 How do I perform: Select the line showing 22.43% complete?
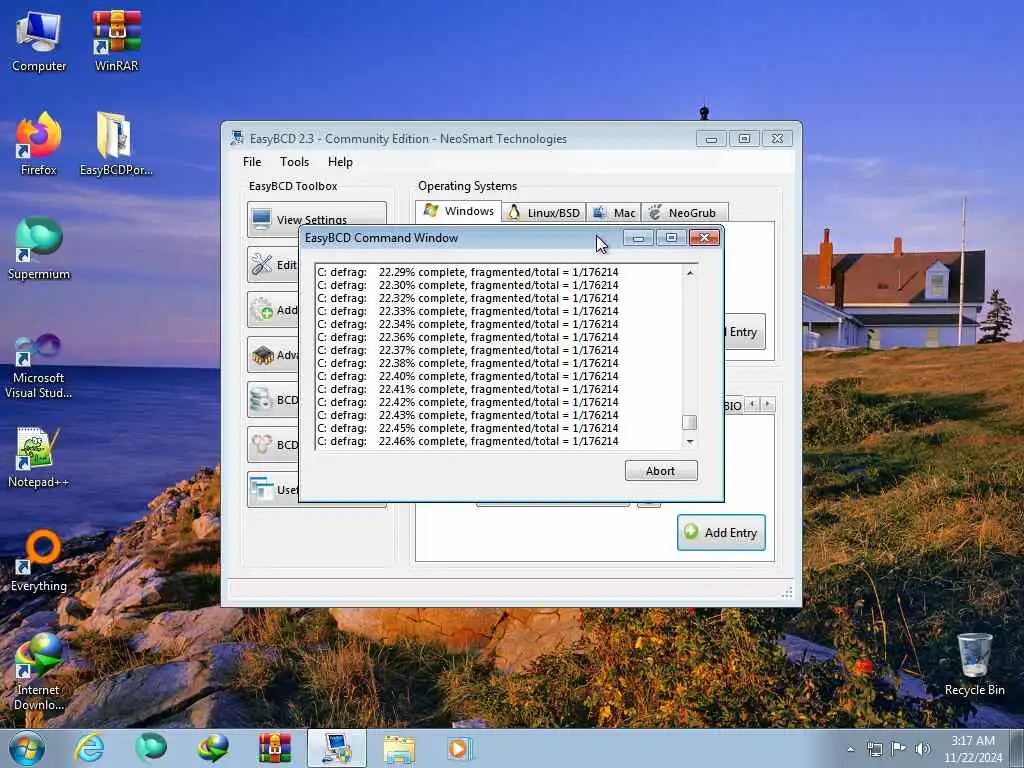click(x=468, y=415)
